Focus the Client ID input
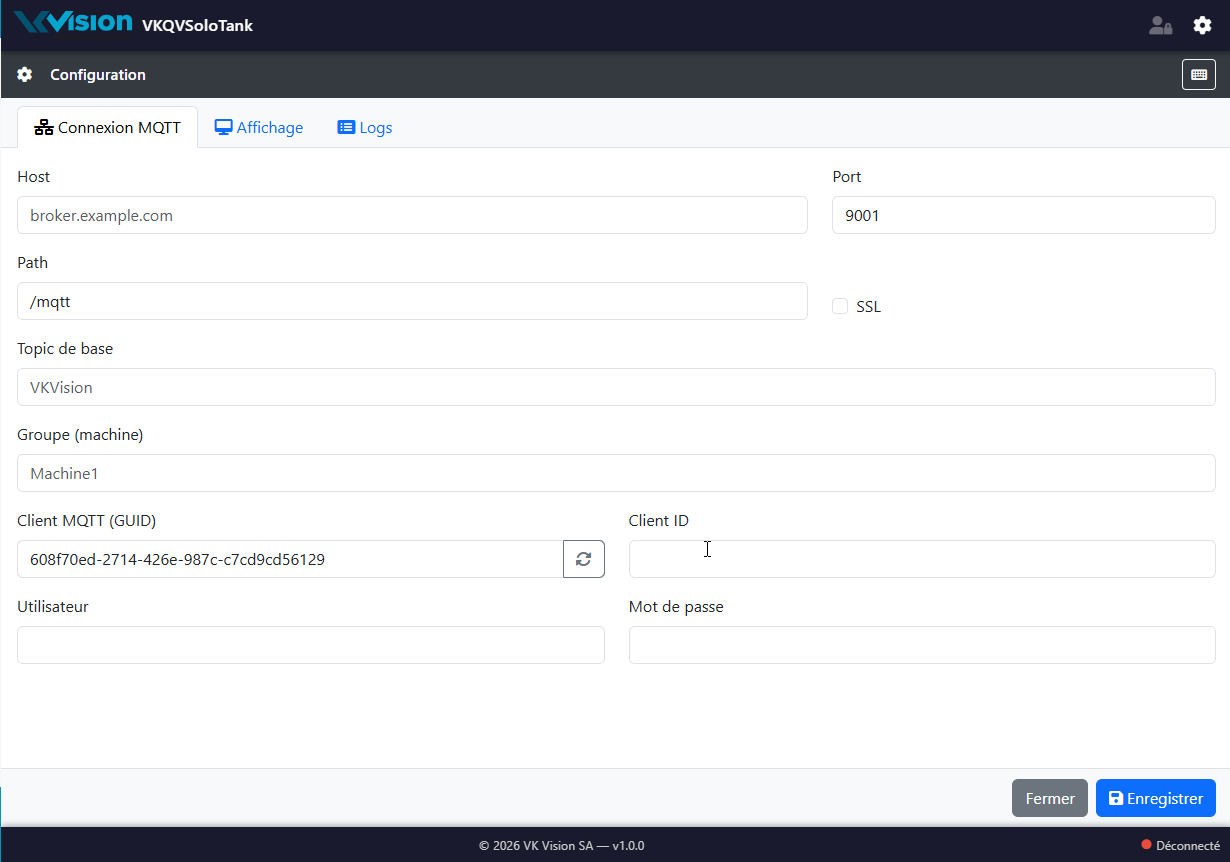This screenshot has height=862, width=1230. pos(922,559)
